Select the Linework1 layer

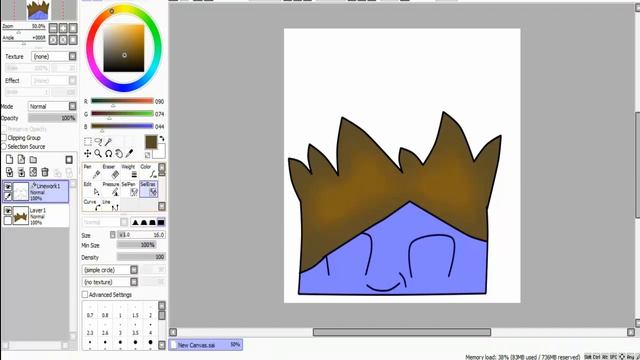tap(36, 191)
